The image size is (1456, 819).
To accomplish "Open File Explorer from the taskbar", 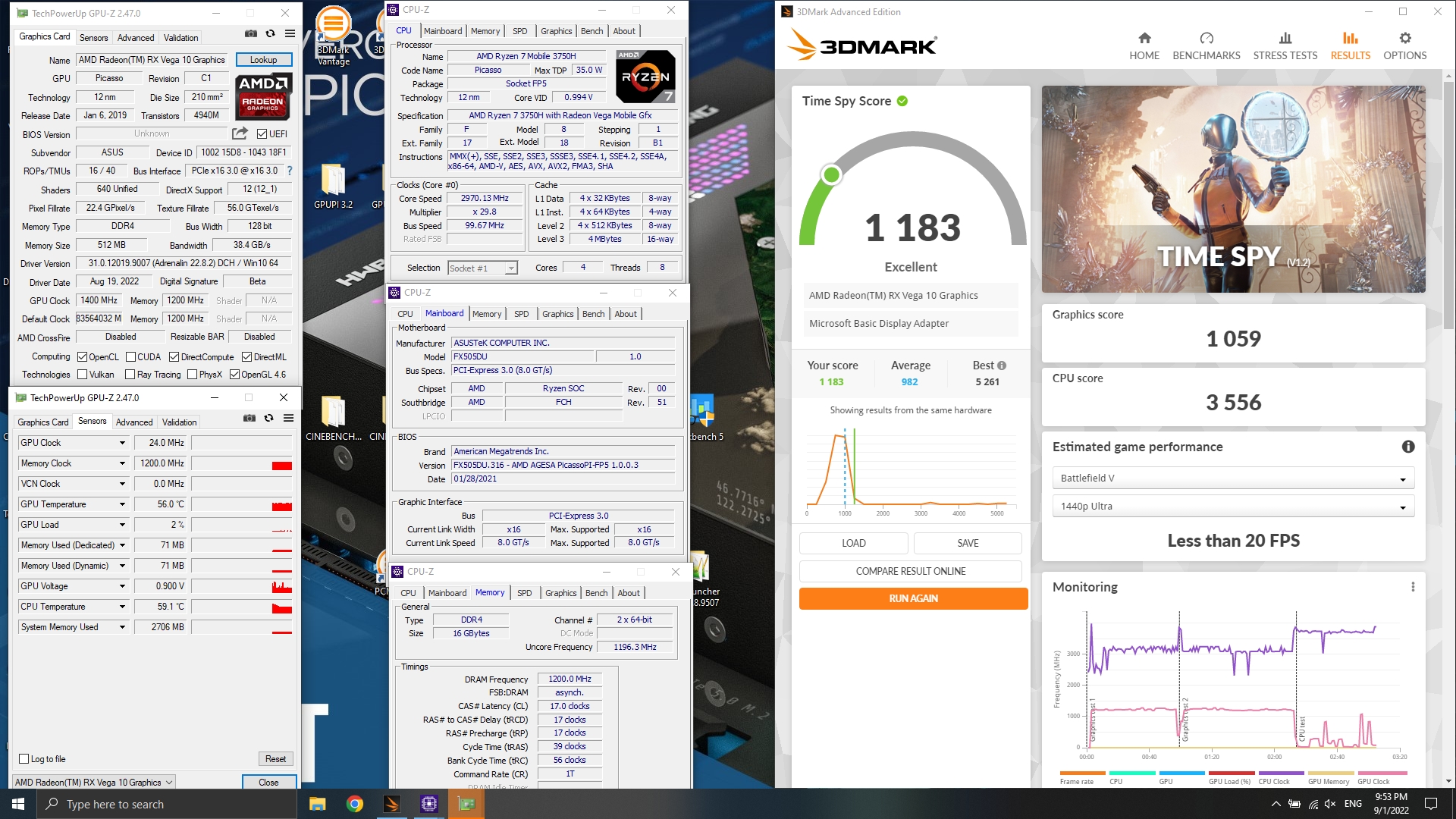I will point(318,804).
